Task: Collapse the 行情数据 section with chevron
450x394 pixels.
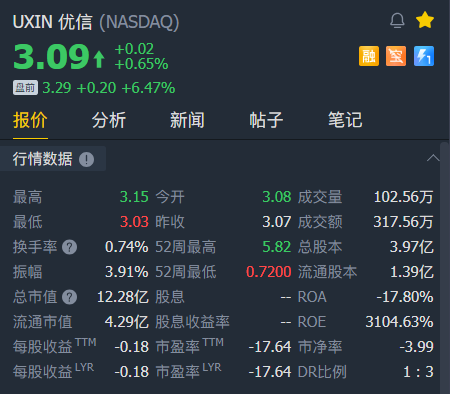Action: (x=433, y=158)
